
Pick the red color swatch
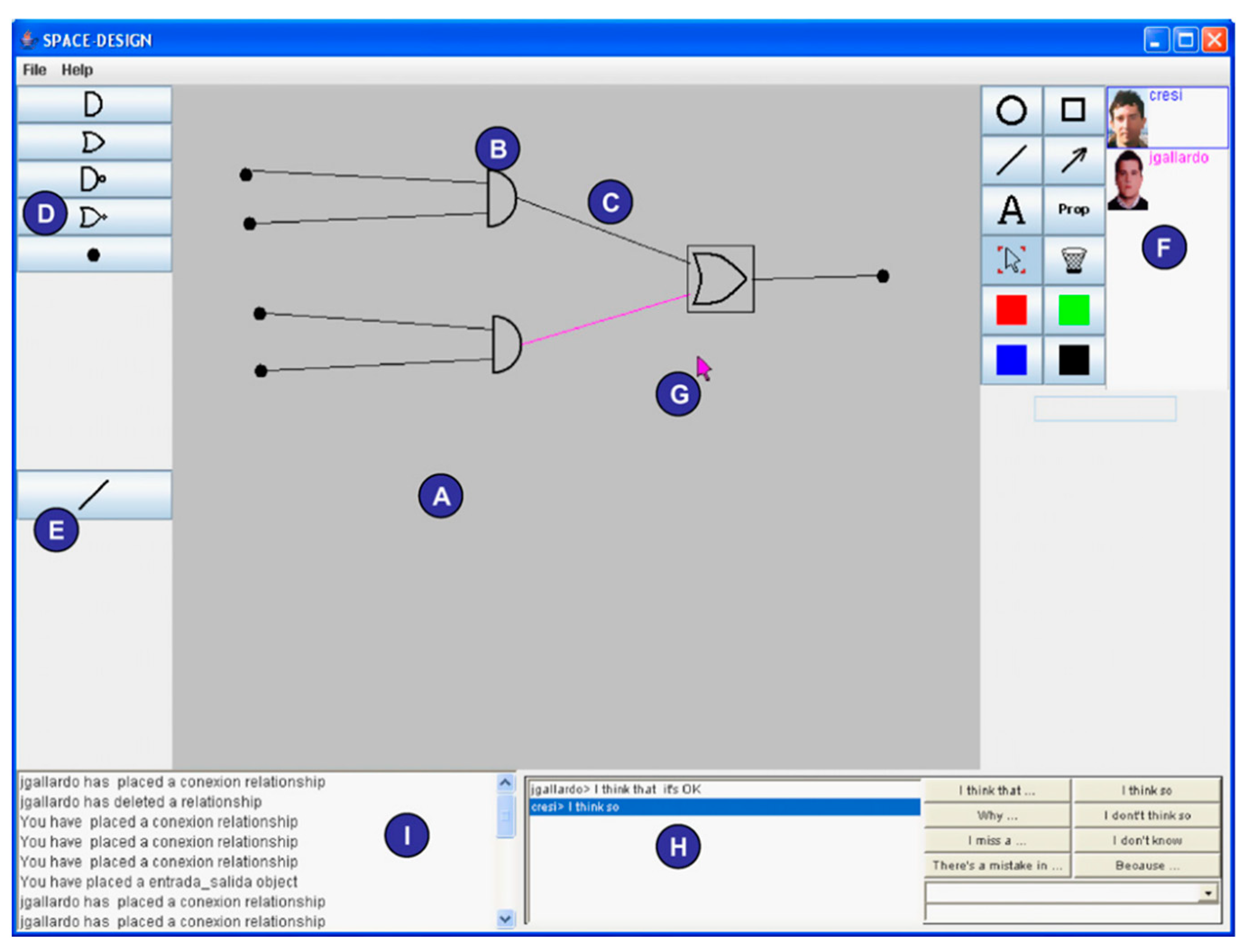[x=1011, y=310]
